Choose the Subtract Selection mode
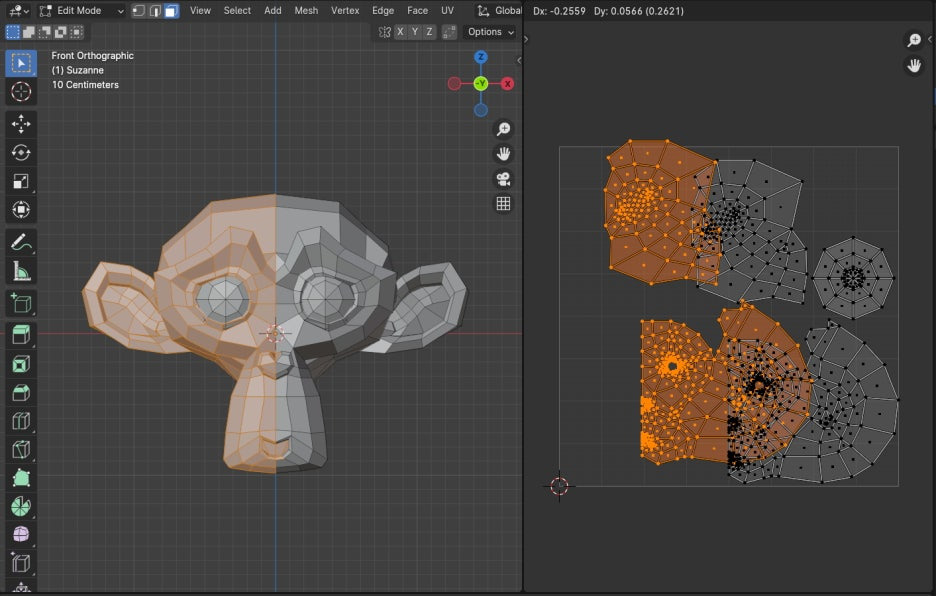Screen dimensions: 936x596 tap(45, 32)
